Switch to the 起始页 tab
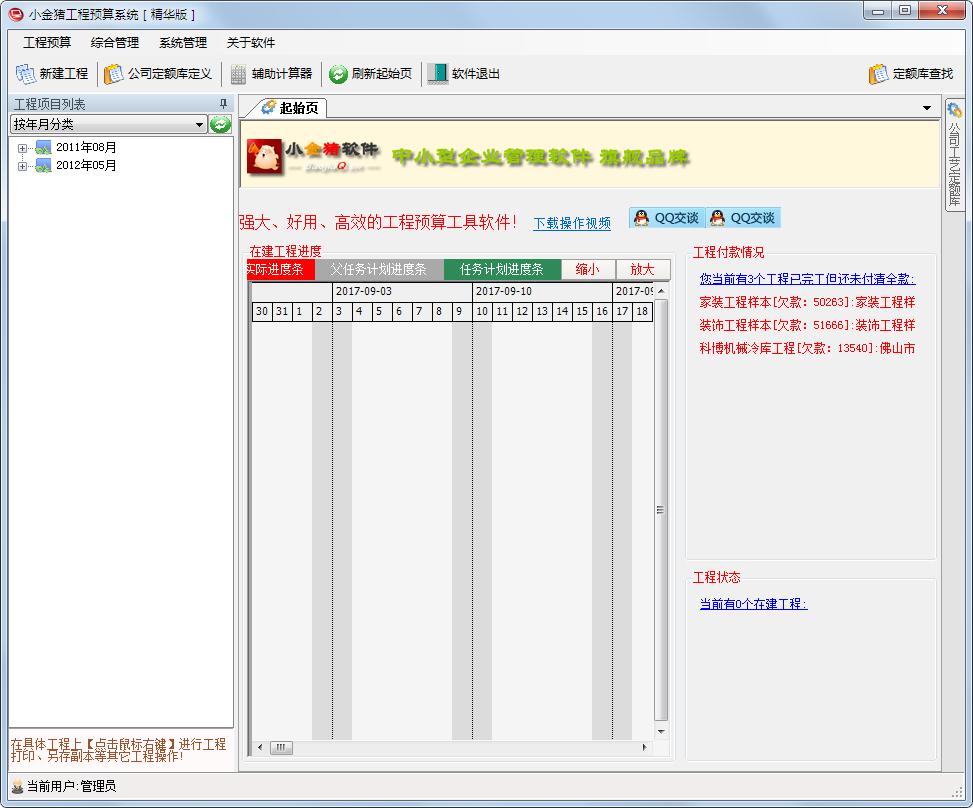973x808 pixels. pos(289,108)
